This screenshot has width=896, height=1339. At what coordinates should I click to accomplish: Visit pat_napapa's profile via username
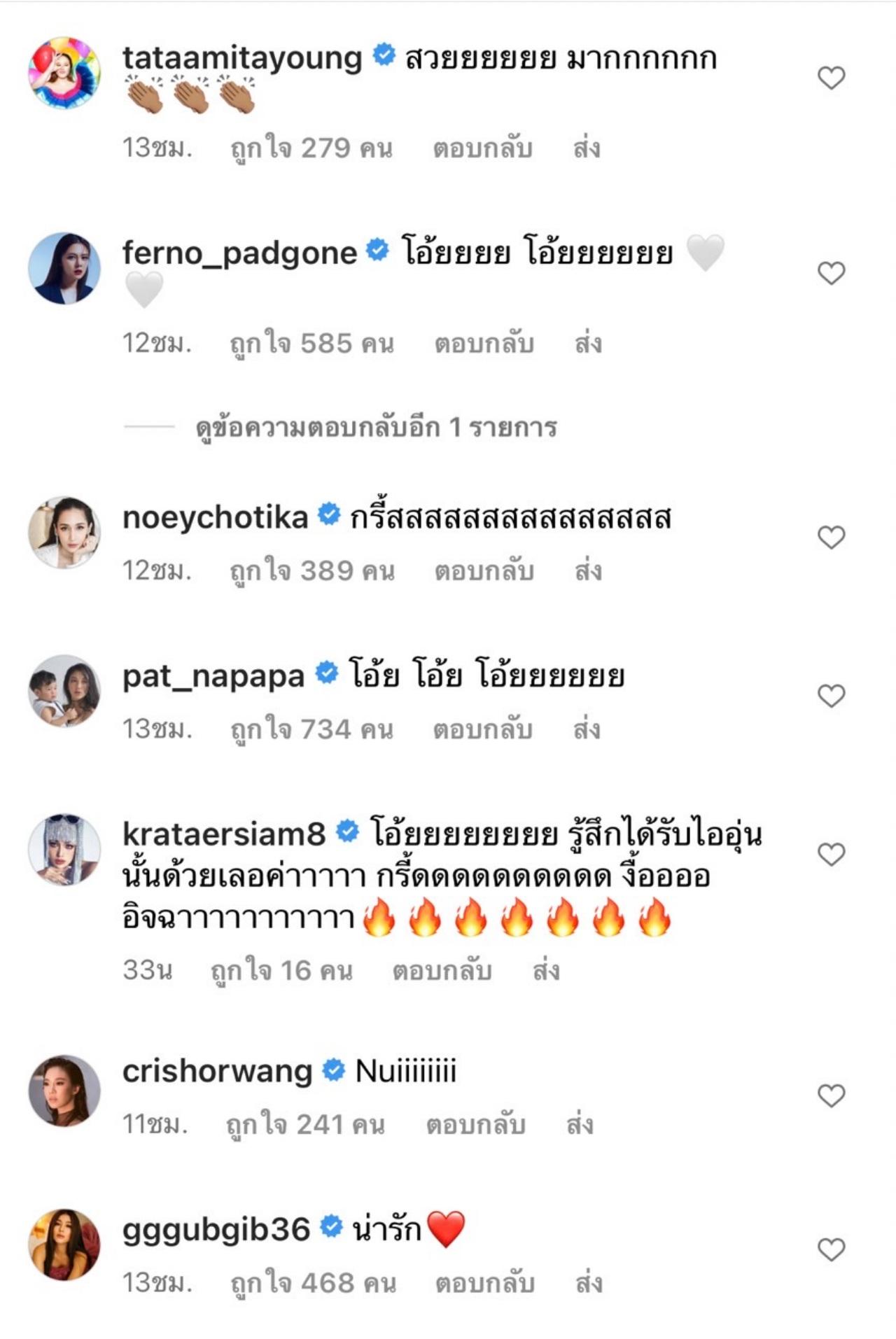click(x=213, y=676)
